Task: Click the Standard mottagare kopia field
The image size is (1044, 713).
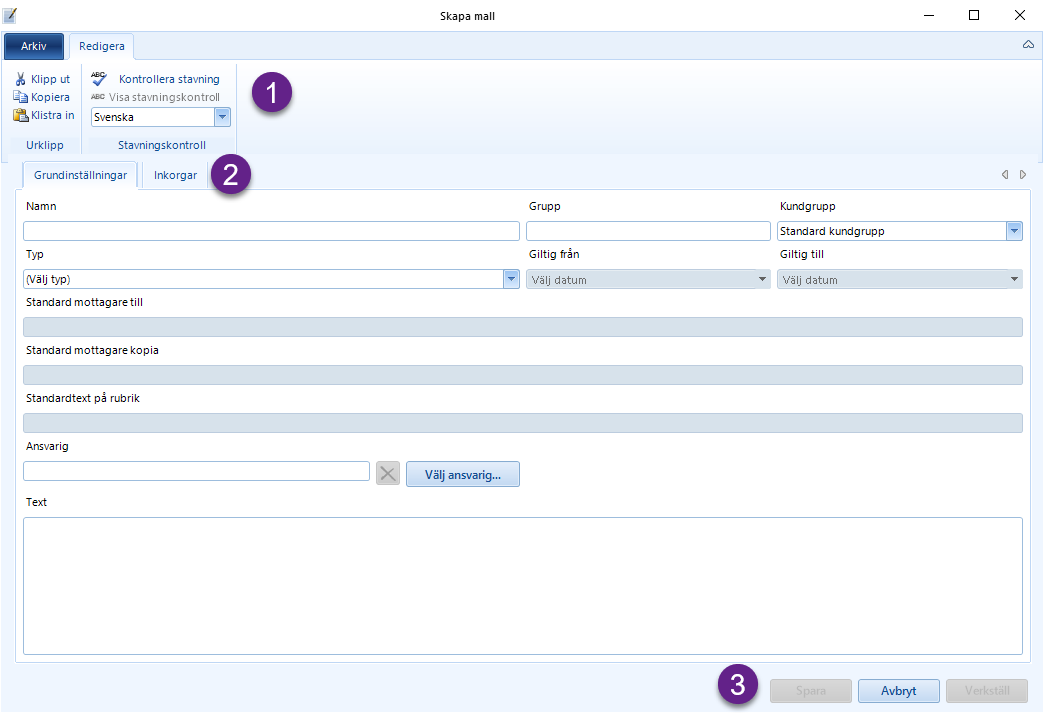Action: 523,375
